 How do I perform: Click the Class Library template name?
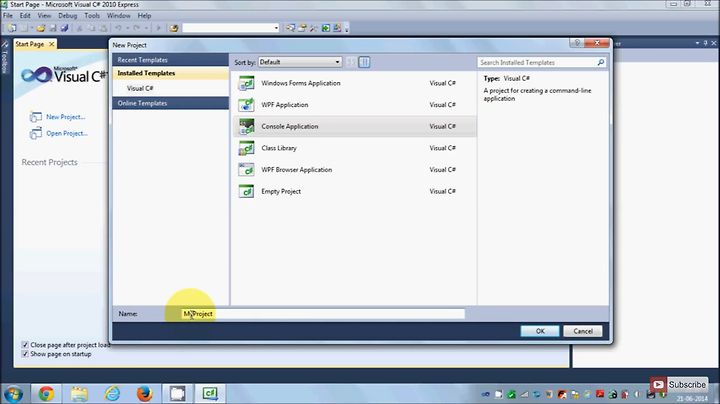click(279, 148)
